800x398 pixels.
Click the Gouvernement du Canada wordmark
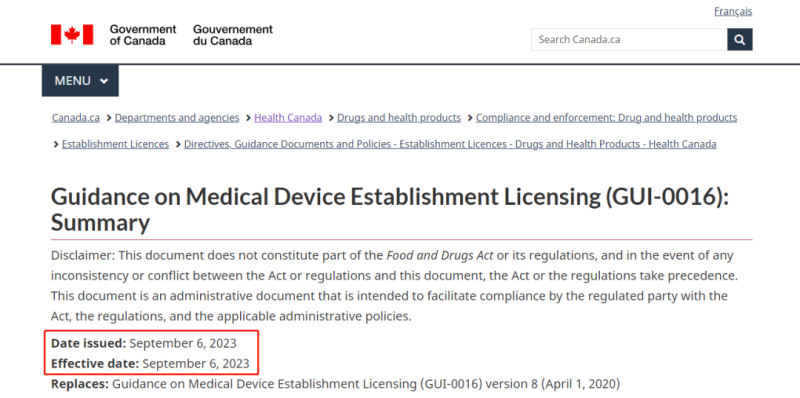pyautogui.click(x=233, y=35)
